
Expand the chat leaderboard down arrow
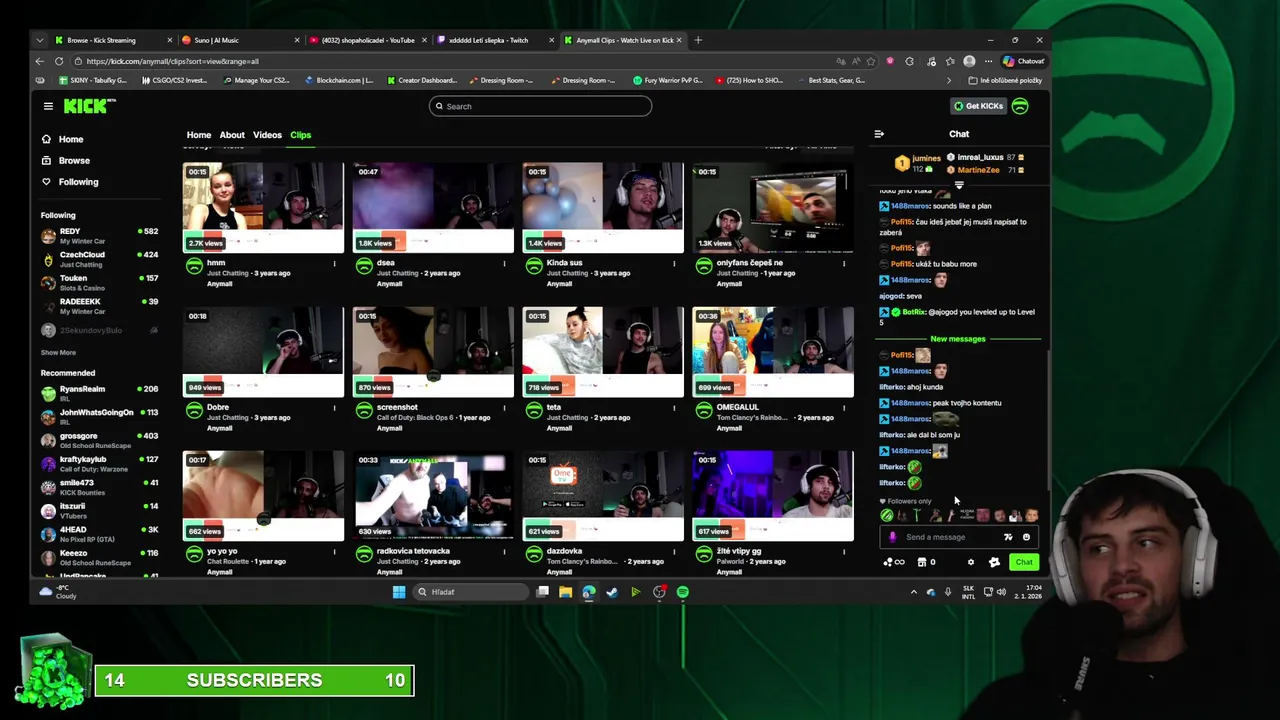tap(959, 186)
